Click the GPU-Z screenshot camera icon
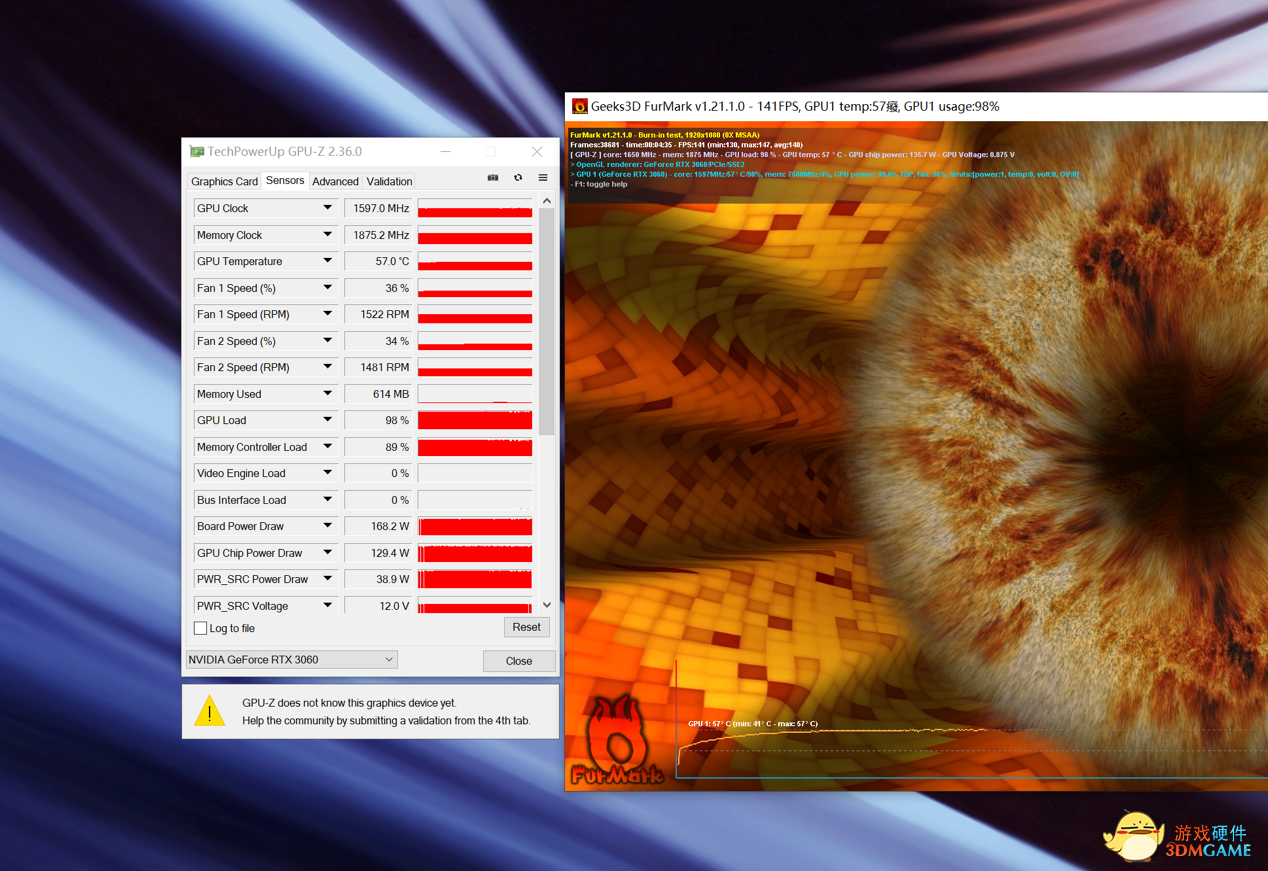The height and width of the screenshot is (871, 1268). pyautogui.click(x=493, y=178)
